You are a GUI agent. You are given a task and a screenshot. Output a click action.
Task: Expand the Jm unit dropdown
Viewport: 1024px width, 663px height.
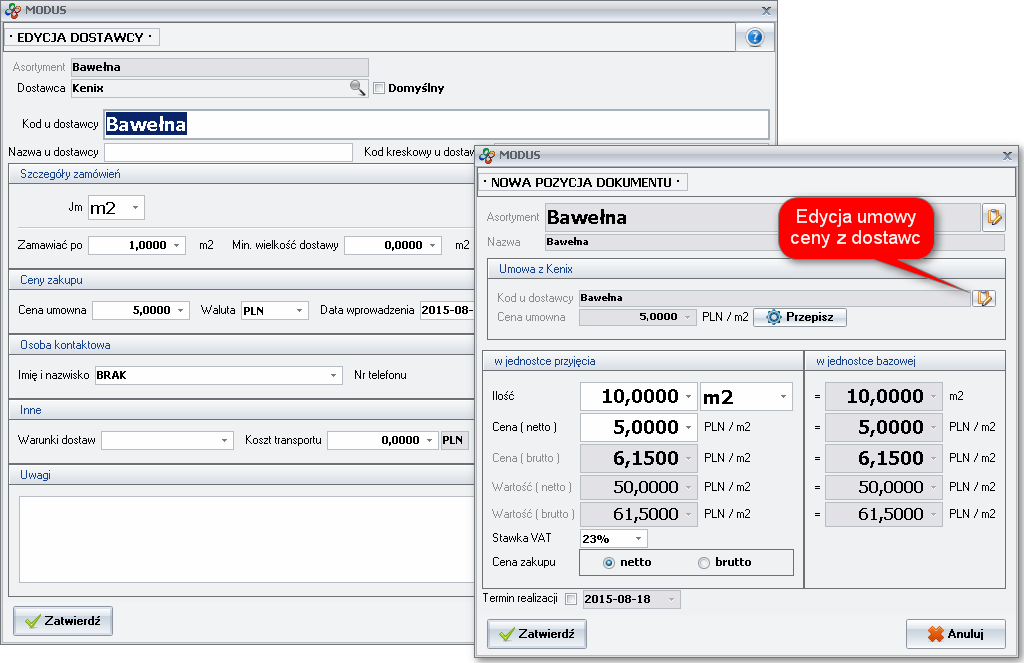pos(136,208)
